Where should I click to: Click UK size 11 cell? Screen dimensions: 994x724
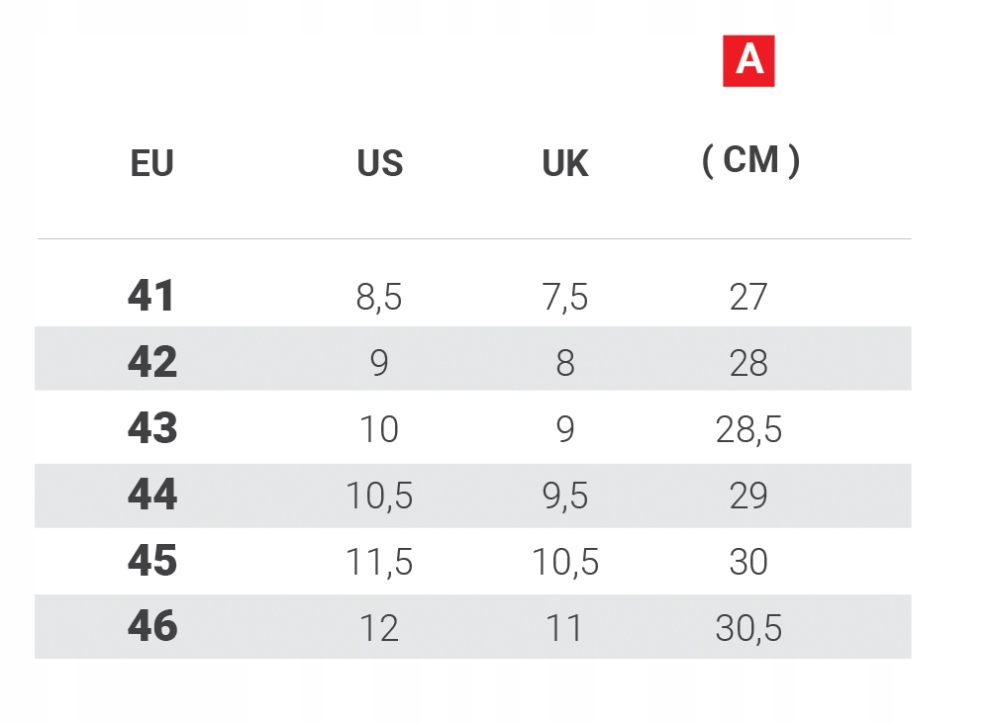click(565, 628)
